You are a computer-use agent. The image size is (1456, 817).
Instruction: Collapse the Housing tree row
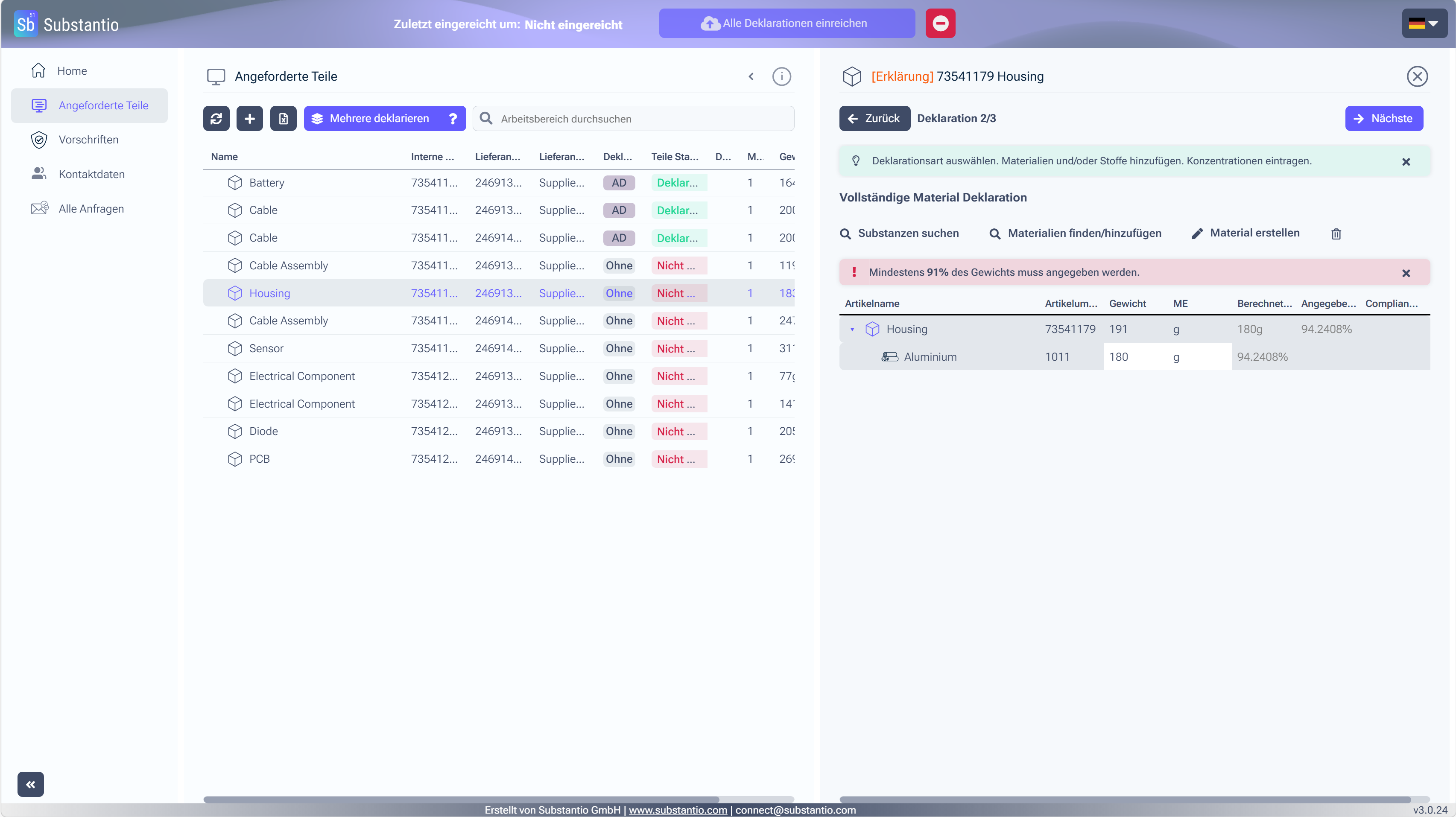852,329
